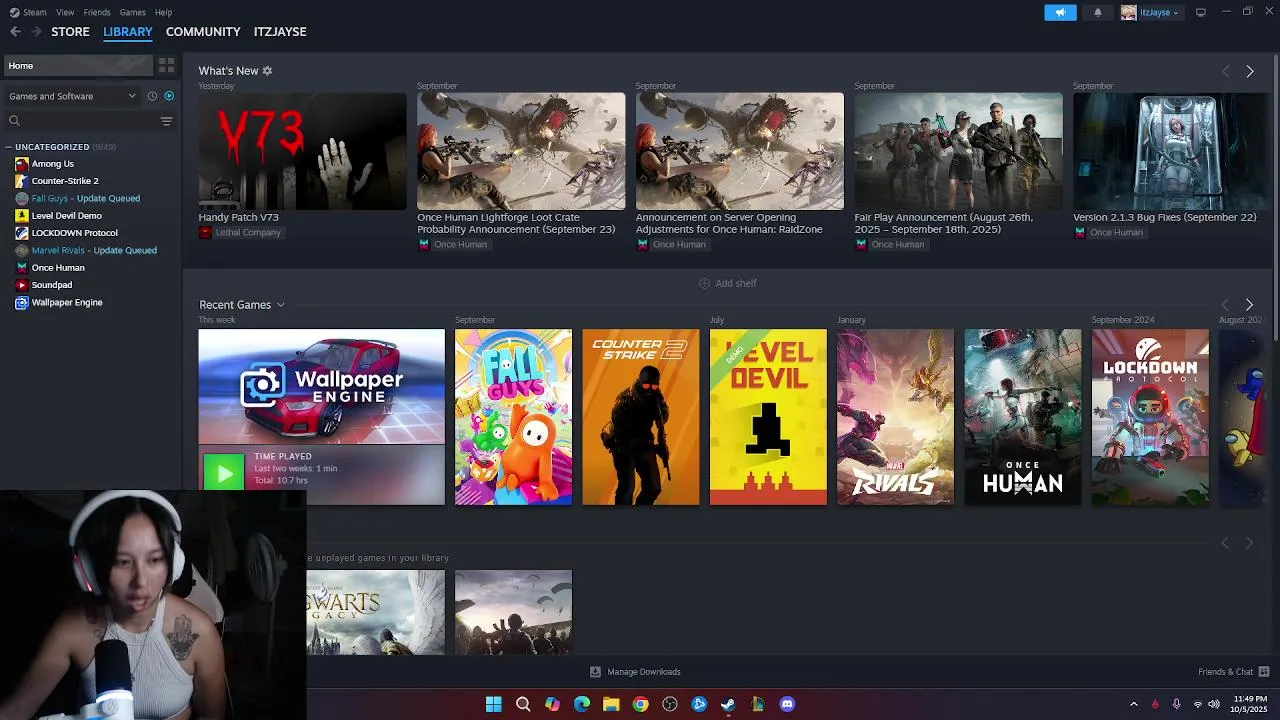Show hidden system tray icons
The height and width of the screenshot is (720, 1280).
click(1133, 704)
